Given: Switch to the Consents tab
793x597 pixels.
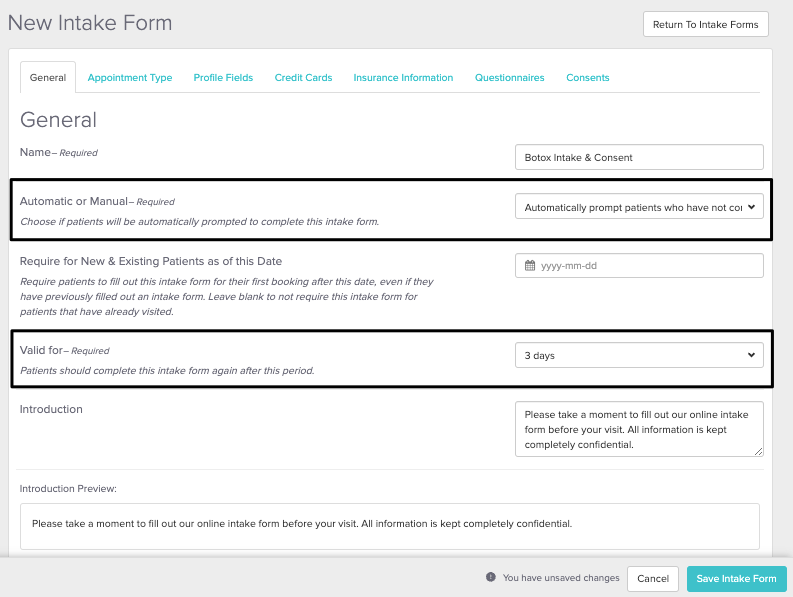Looking at the screenshot, I should (x=587, y=77).
